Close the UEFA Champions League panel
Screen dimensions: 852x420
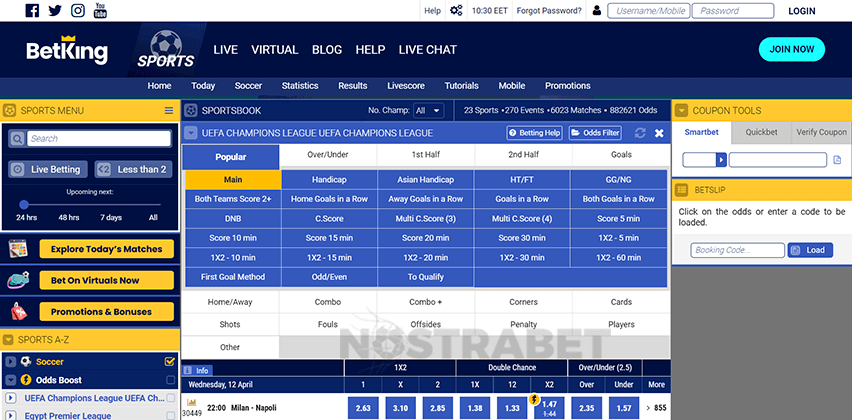659,133
